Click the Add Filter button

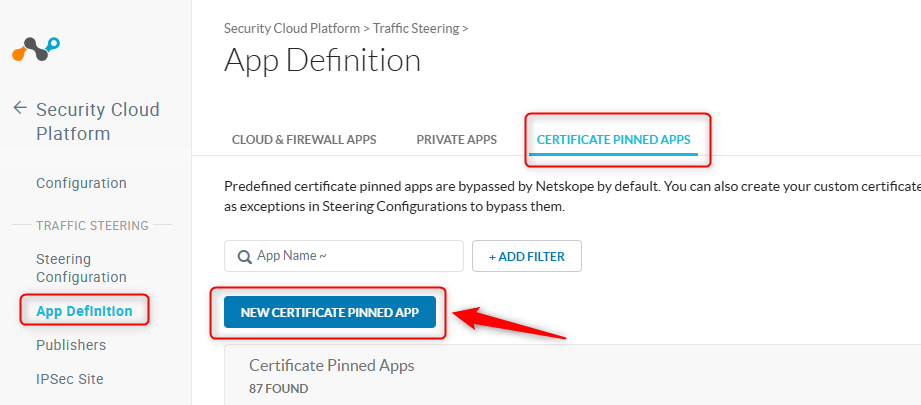(x=527, y=256)
